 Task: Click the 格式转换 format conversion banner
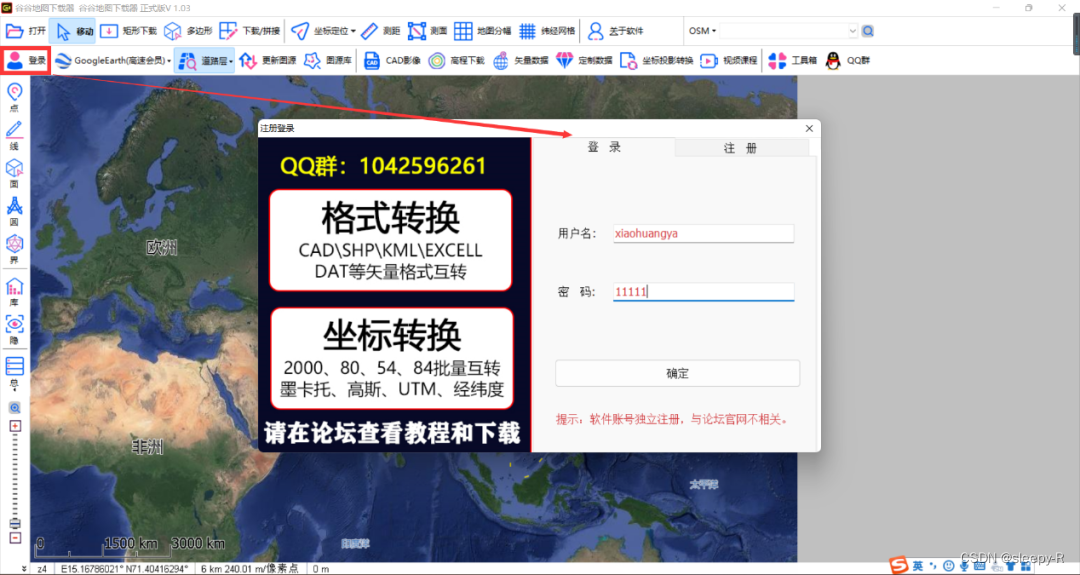point(391,240)
